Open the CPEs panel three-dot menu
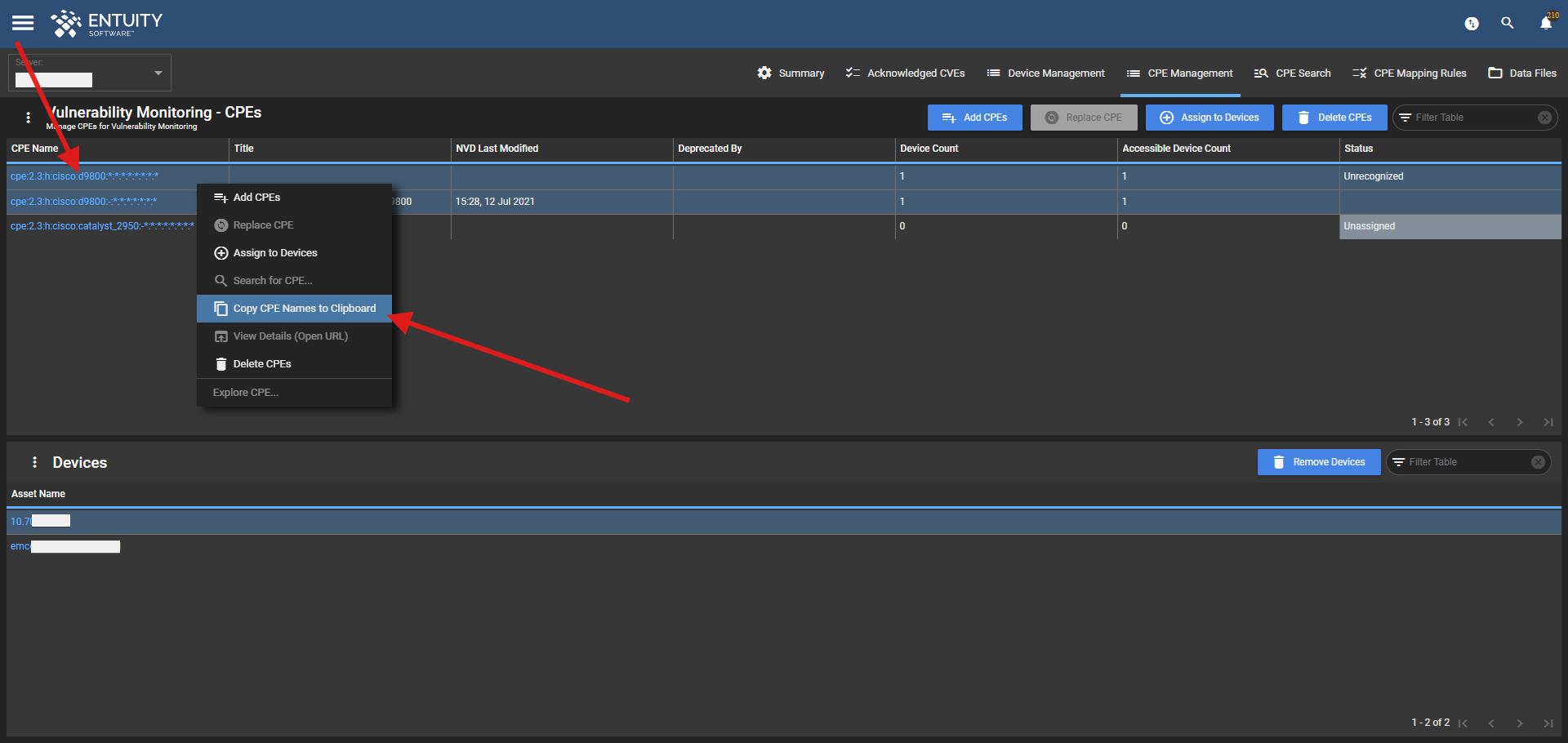 click(x=29, y=118)
